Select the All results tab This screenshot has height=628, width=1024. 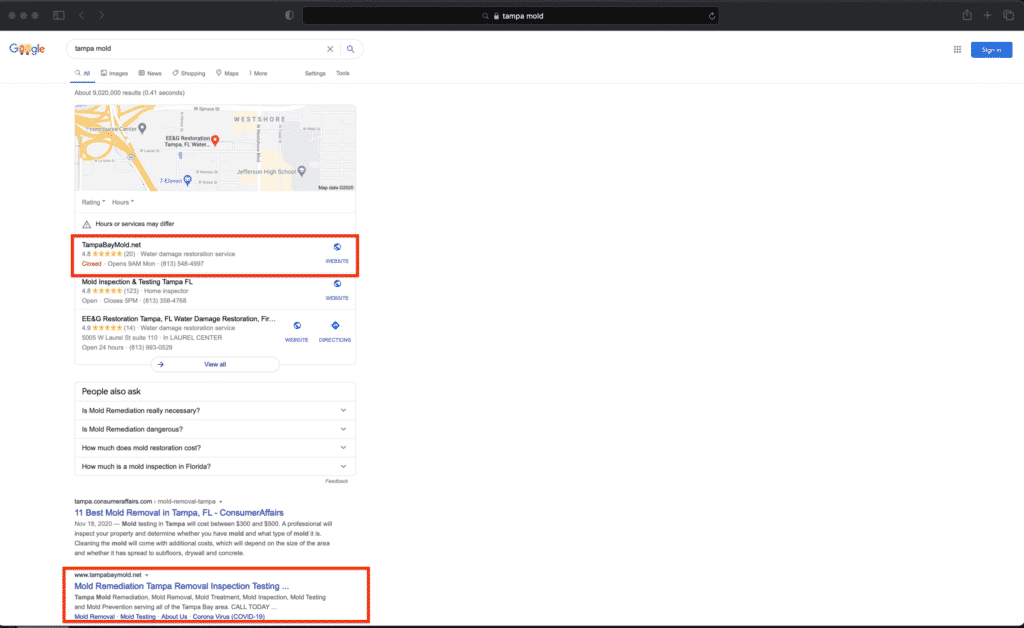tap(83, 74)
